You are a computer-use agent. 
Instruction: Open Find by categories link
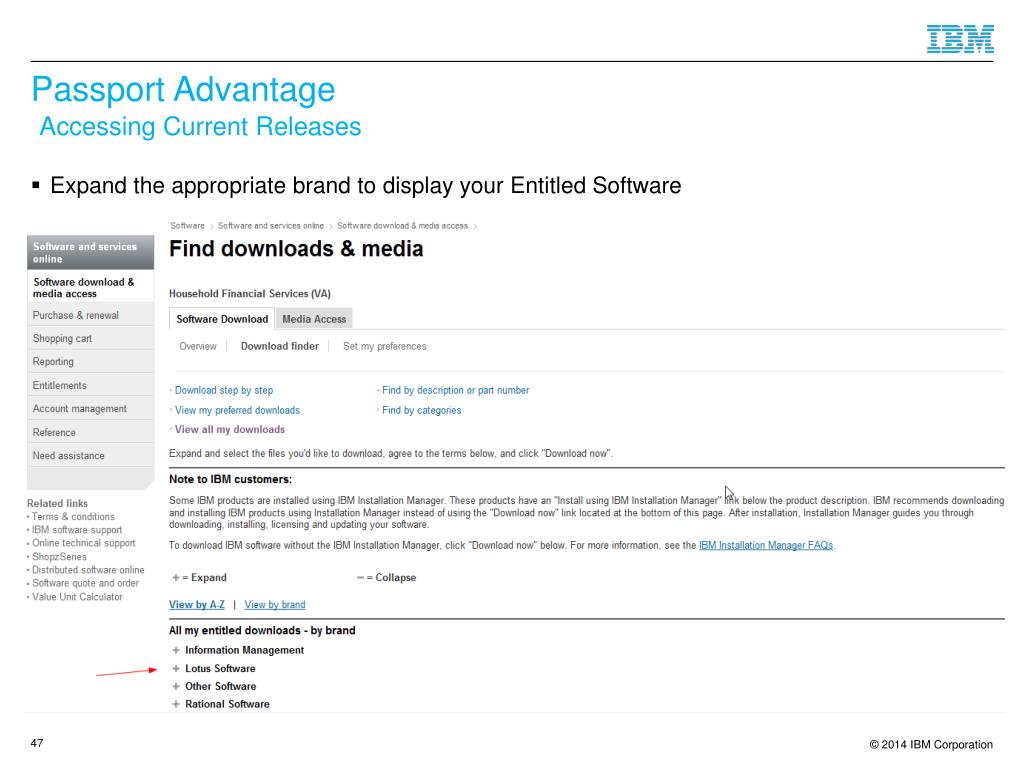(x=421, y=410)
